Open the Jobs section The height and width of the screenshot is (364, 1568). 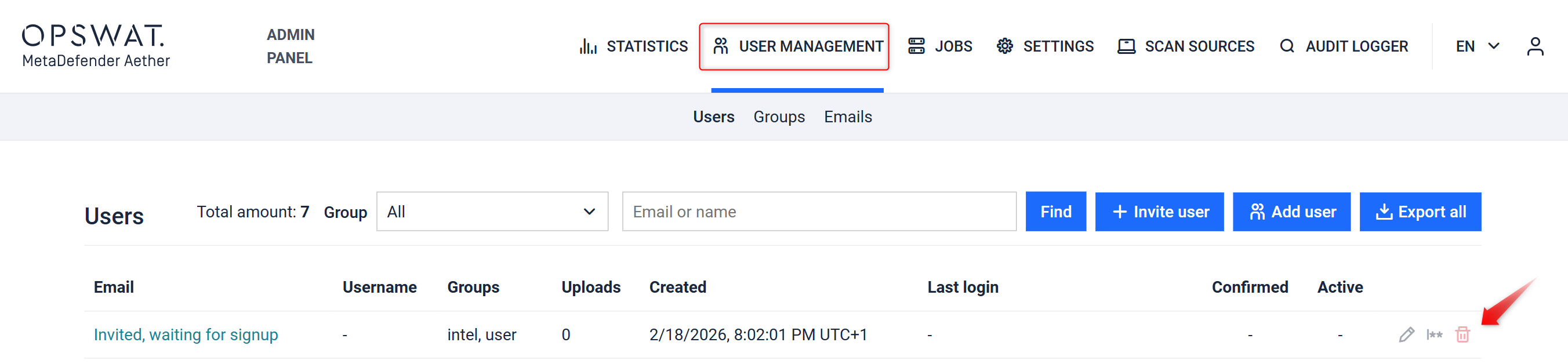click(x=940, y=46)
